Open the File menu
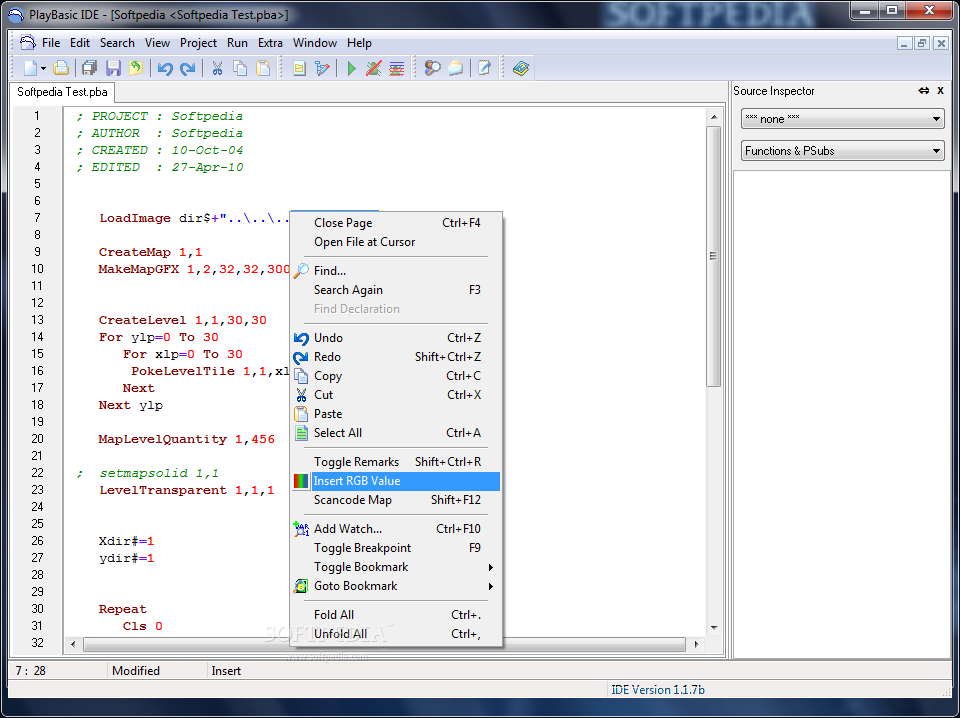 [51, 43]
